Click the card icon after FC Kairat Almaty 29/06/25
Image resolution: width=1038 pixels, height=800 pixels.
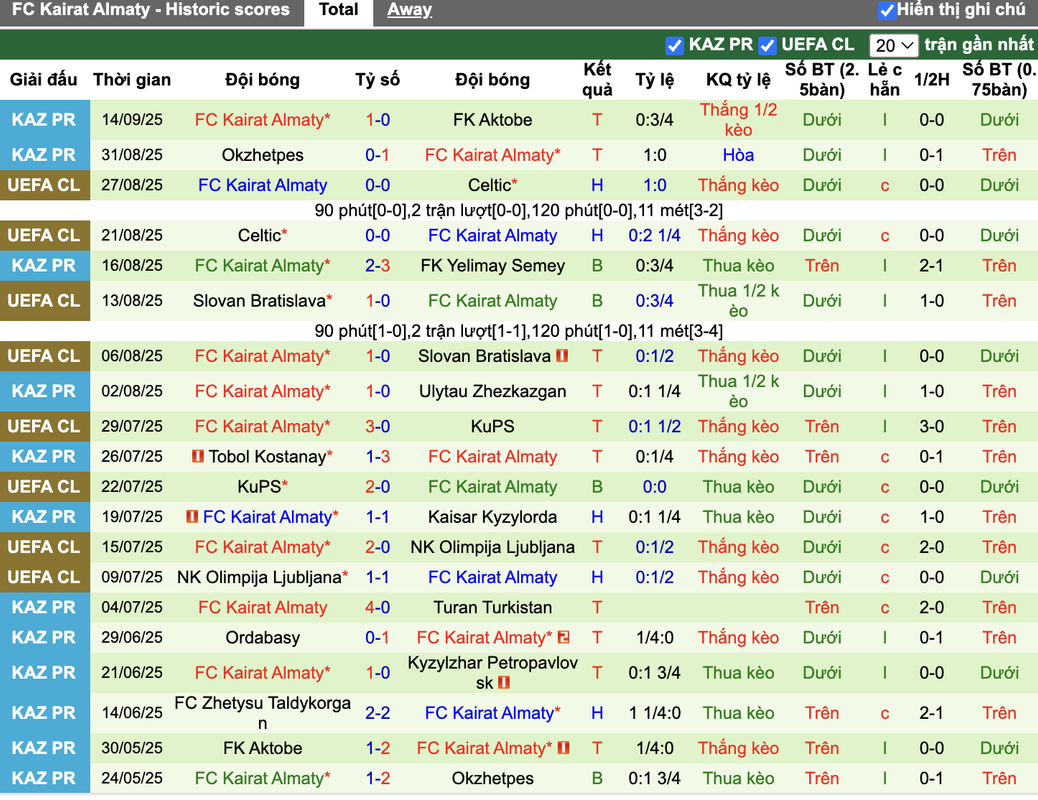(x=563, y=637)
